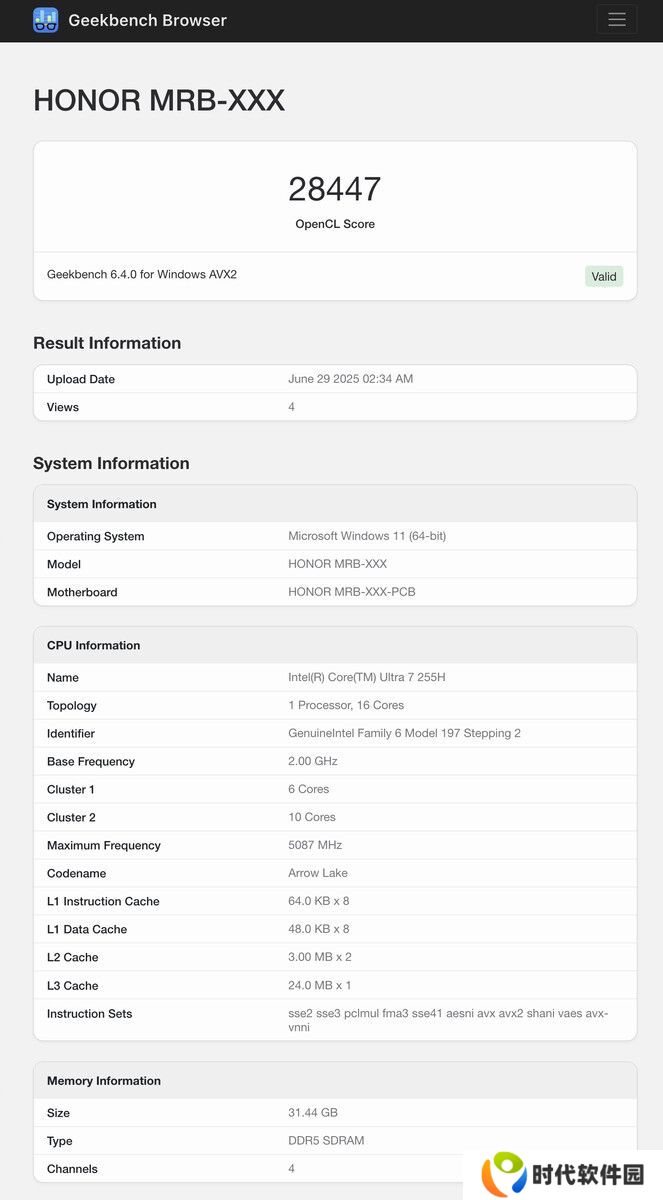The width and height of the screenshot is (663, 1200).
Task: Select upload date 'June 29 2025 02:34 AM'
Action: click(351, 379)
